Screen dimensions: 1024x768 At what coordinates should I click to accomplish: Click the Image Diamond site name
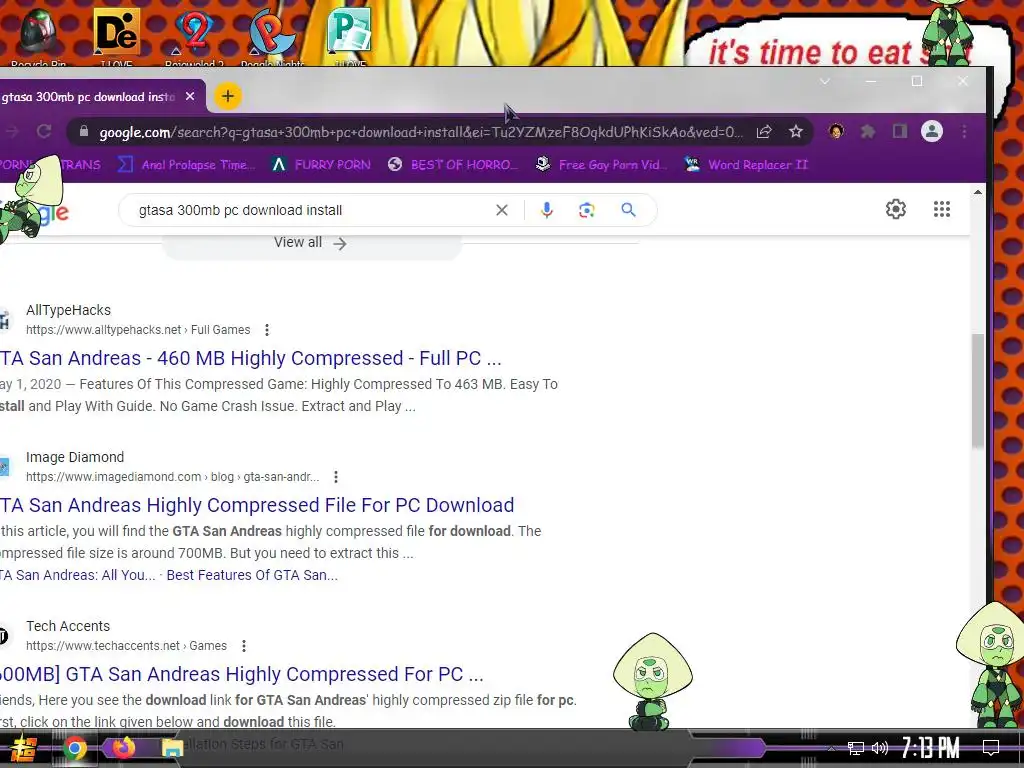[x=75, y=457]
